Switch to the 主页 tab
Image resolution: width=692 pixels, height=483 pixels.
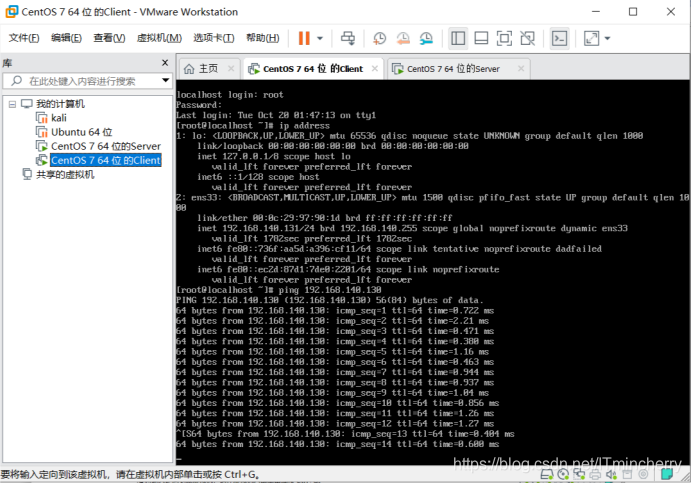tap(209, 68)
